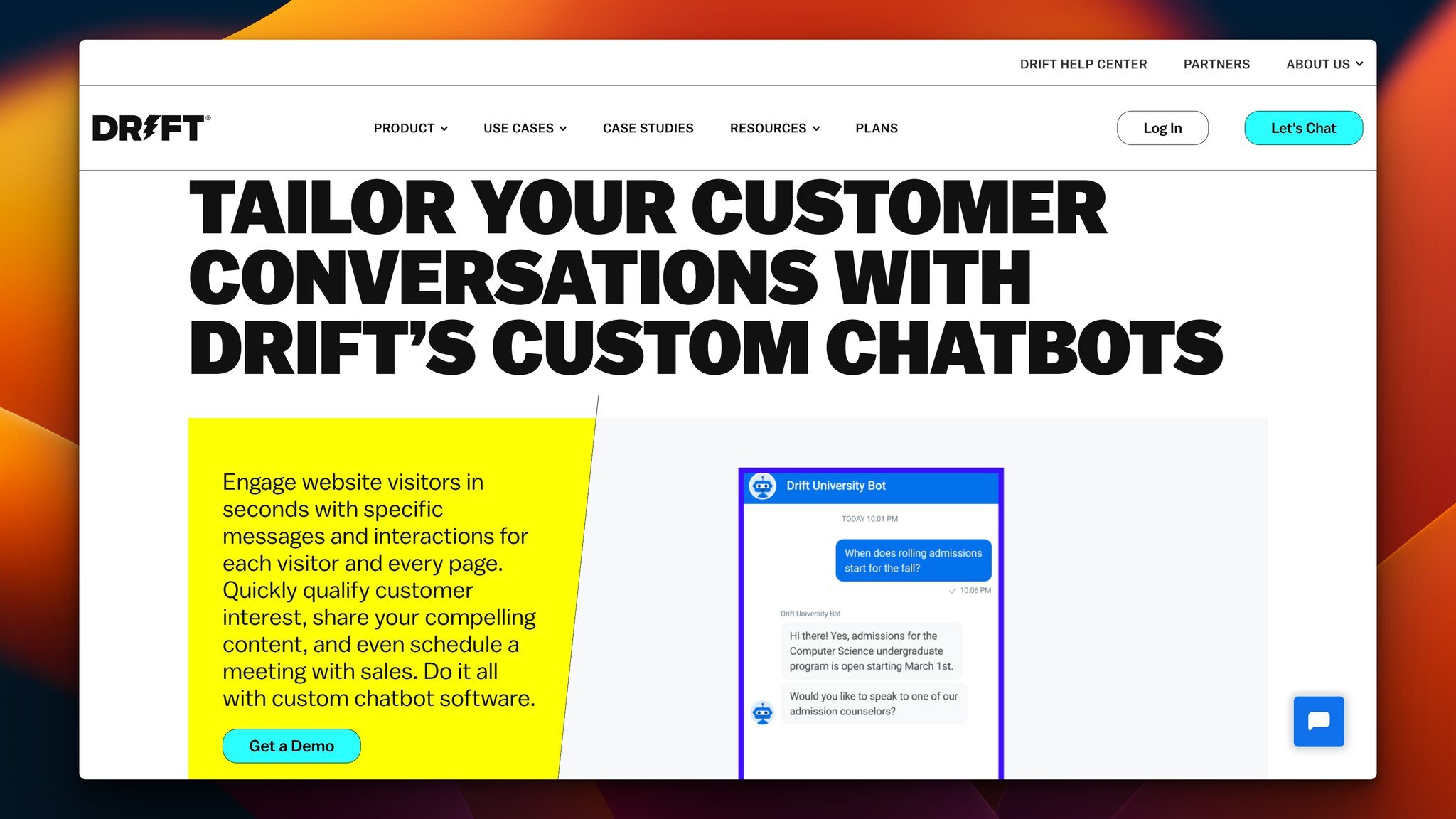Expand the Resources dropdown menu
Screen dimensions: 1456x819
click(x=775, y=128)
